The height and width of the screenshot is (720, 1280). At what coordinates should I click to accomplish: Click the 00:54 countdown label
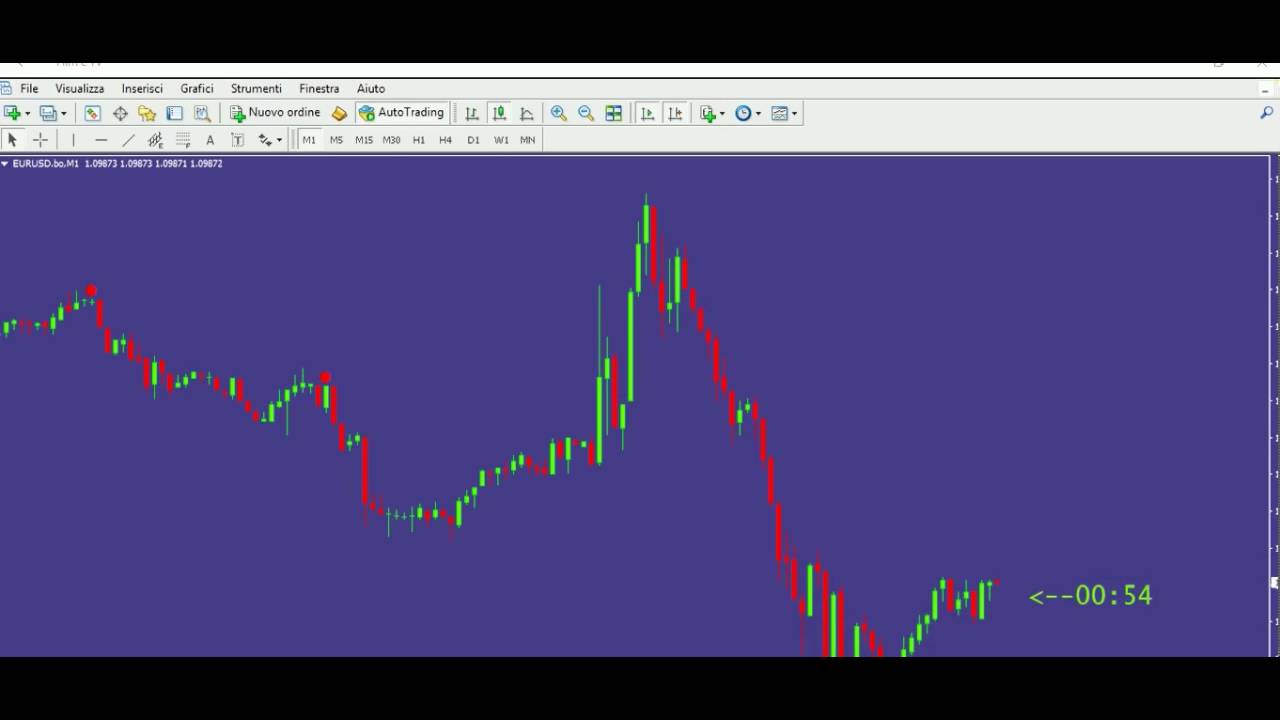pos(1091,596)
